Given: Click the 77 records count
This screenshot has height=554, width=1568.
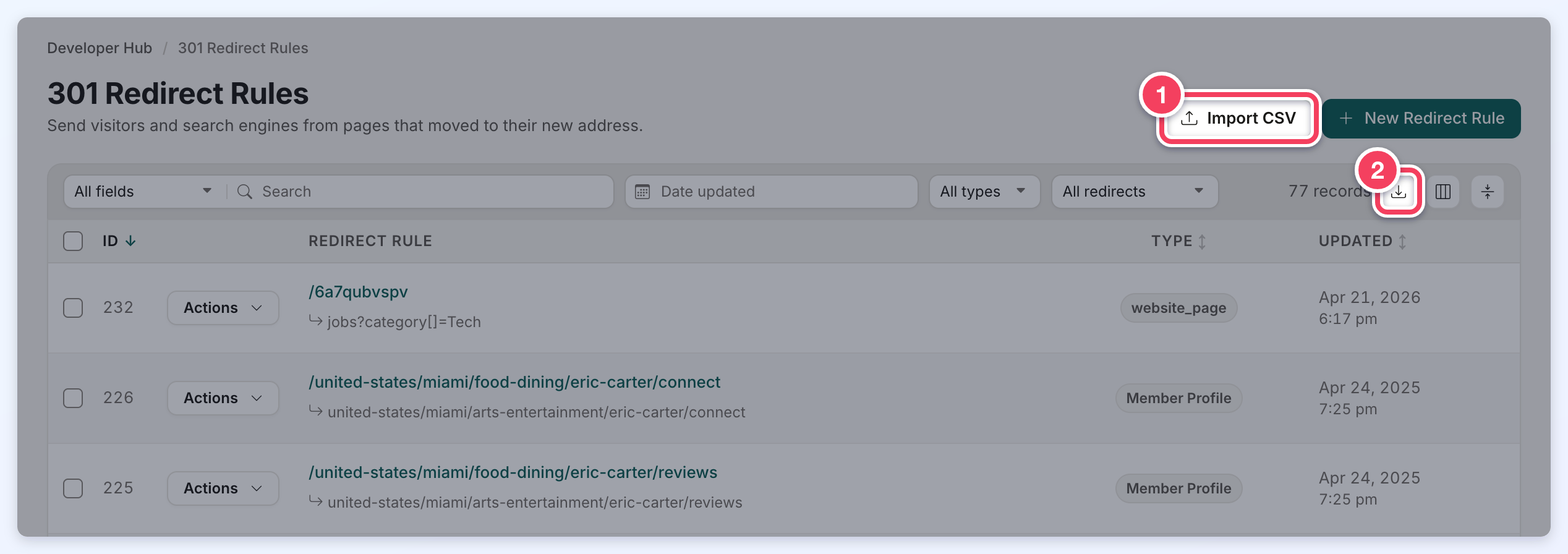Looking at the screenshot, I should coord(1329,191).
